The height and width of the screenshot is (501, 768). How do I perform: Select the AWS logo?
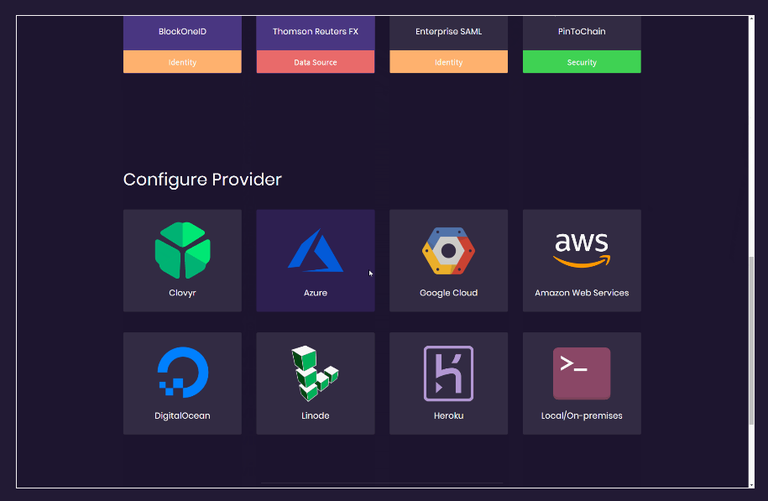coord(581,250)
